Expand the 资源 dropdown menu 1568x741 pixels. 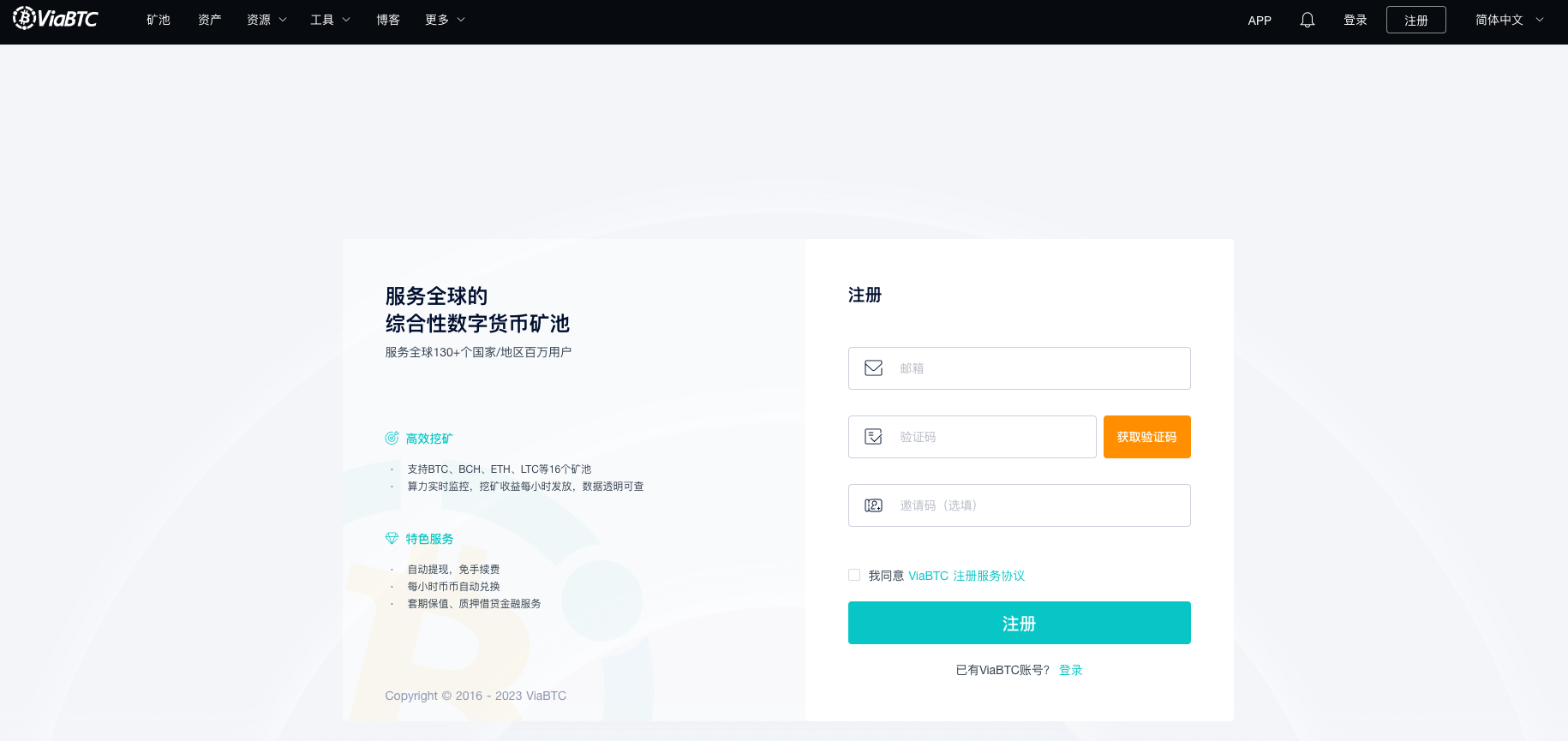pos(266,20)
